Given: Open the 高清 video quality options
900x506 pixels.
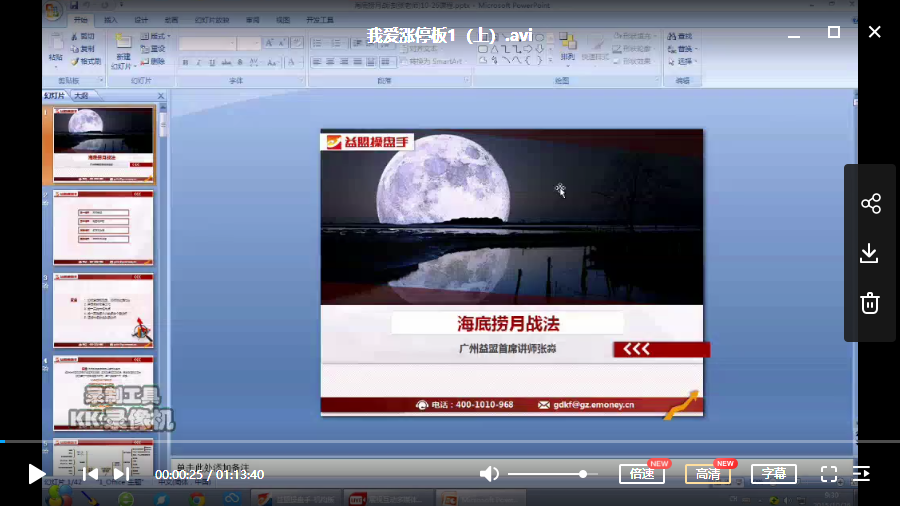Looking at the screenshot, I should pyautogui.click(x=708, y=474).
